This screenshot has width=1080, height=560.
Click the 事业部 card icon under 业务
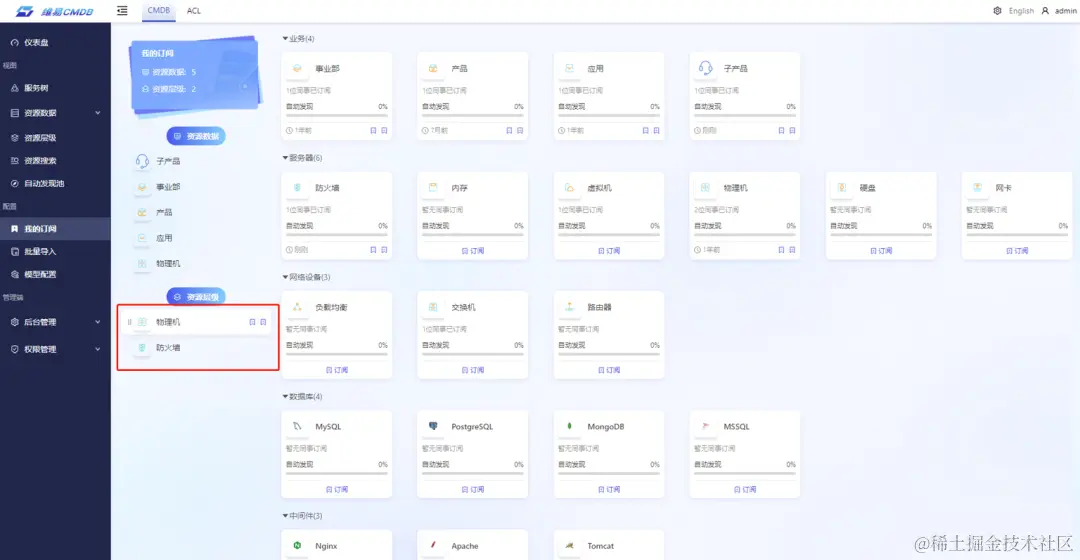(297, 68)
